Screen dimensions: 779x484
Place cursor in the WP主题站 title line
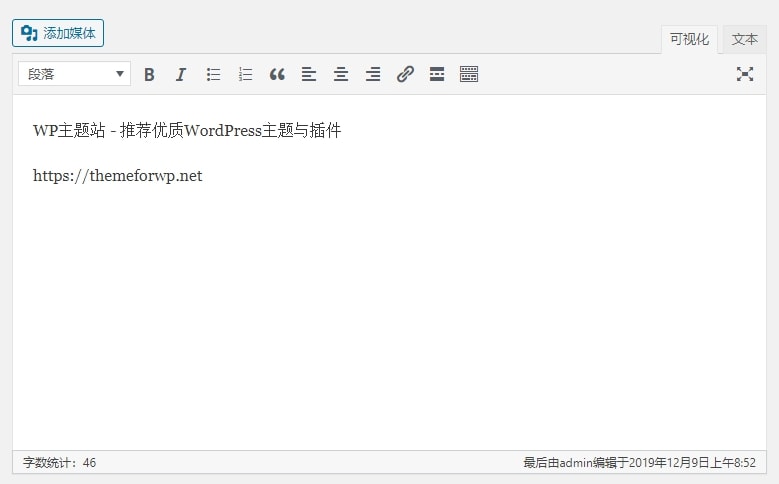(x=187, y=131)
